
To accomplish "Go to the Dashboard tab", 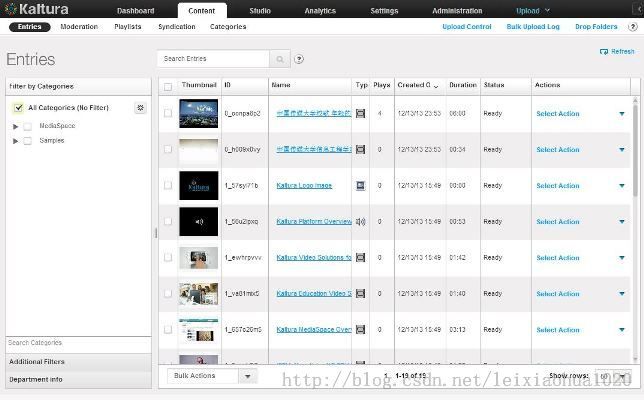I will [136, 11].
